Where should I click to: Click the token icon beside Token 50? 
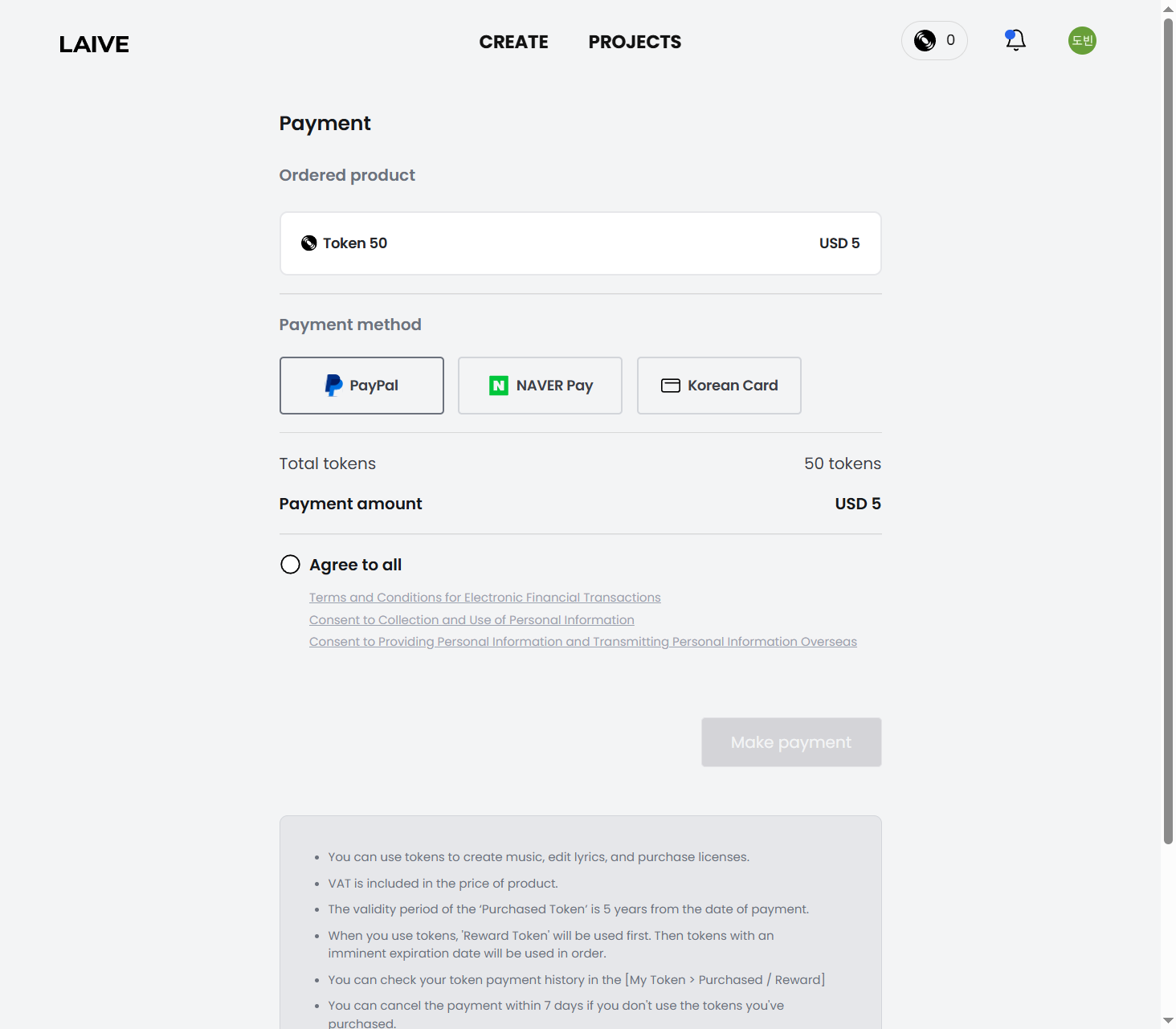[308, 243]
